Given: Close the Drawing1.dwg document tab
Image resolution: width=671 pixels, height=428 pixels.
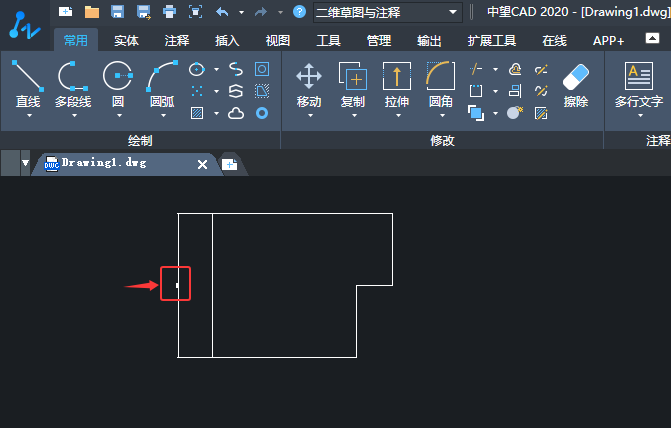Looking at the screenshot, I should coord(202,164).
